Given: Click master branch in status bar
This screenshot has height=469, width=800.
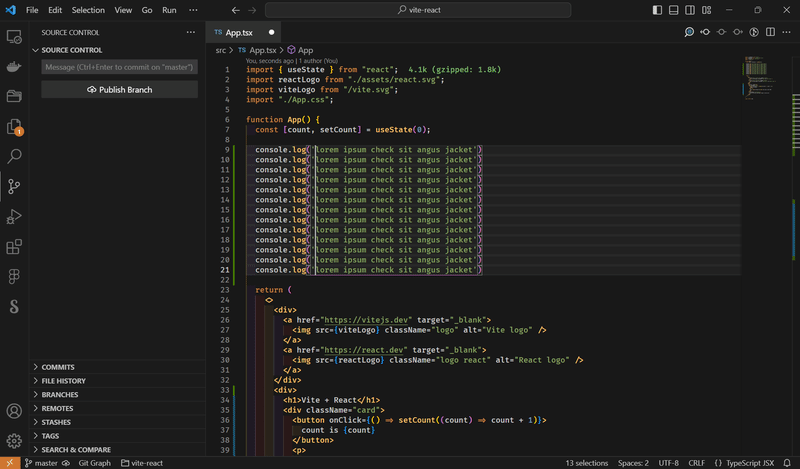Looking at the screenshot, I should pos(41,463).
